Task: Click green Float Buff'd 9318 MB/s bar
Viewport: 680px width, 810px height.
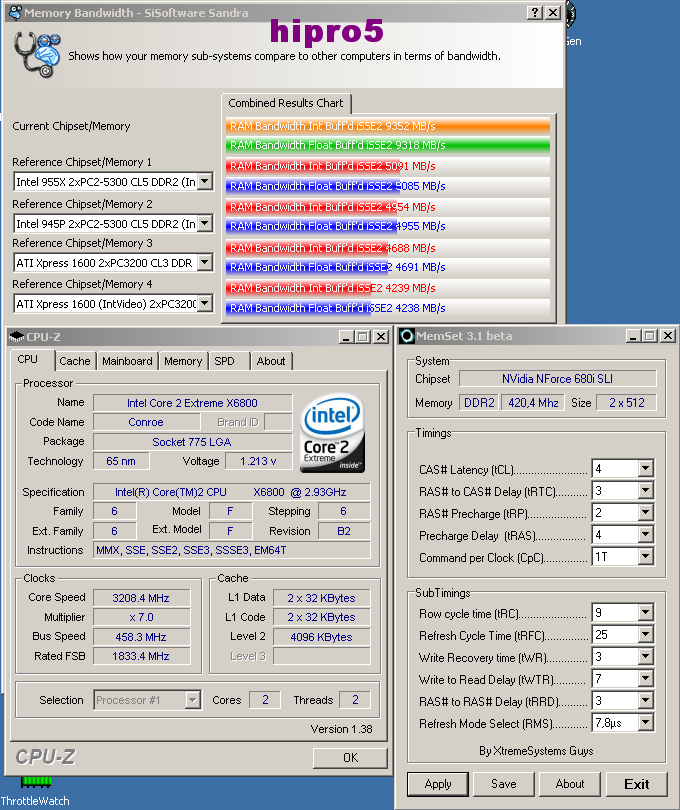Action: click(x=388, y=145)
